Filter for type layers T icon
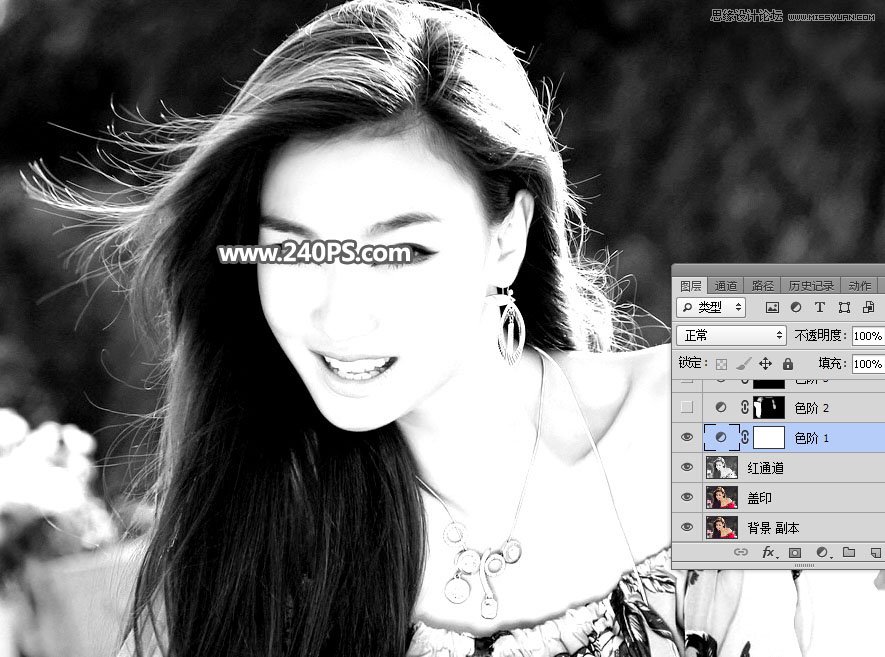This screenshot has height=657, width=885. (820, 307)
